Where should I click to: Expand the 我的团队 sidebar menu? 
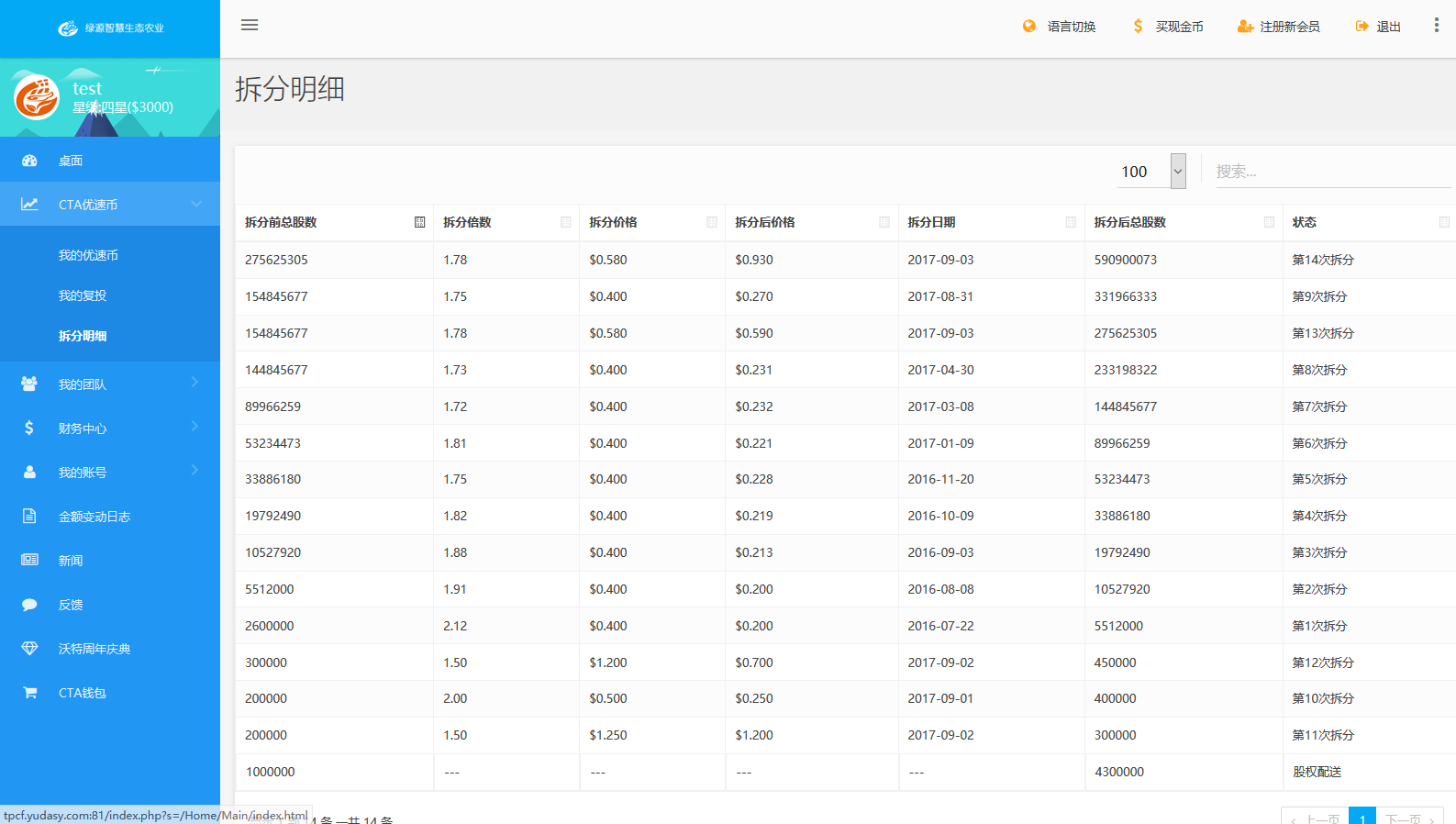click(110, 384)
